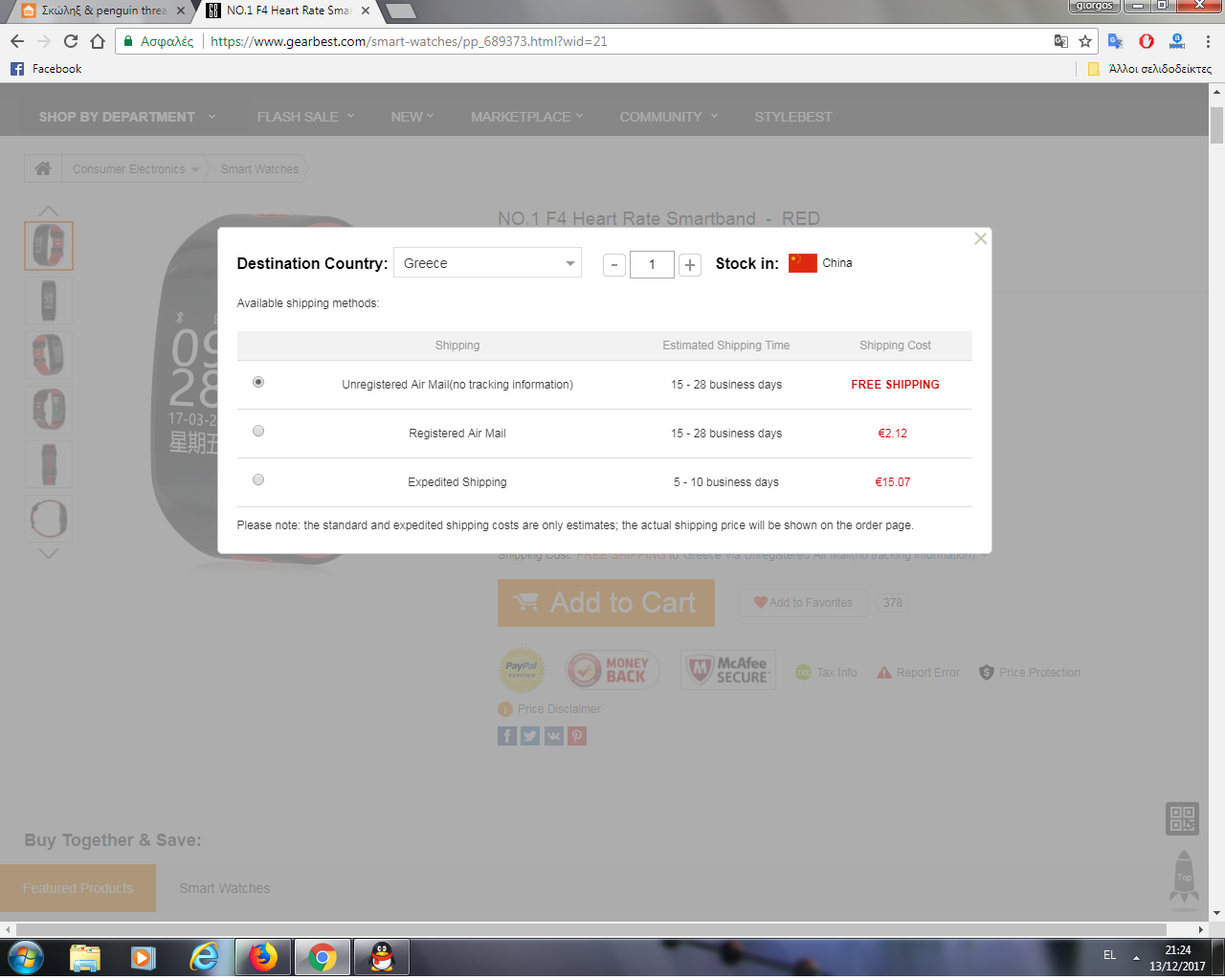Expand Shop By Department menu
The height and width of the screenshot is (980, 1225).
(127, 117)
